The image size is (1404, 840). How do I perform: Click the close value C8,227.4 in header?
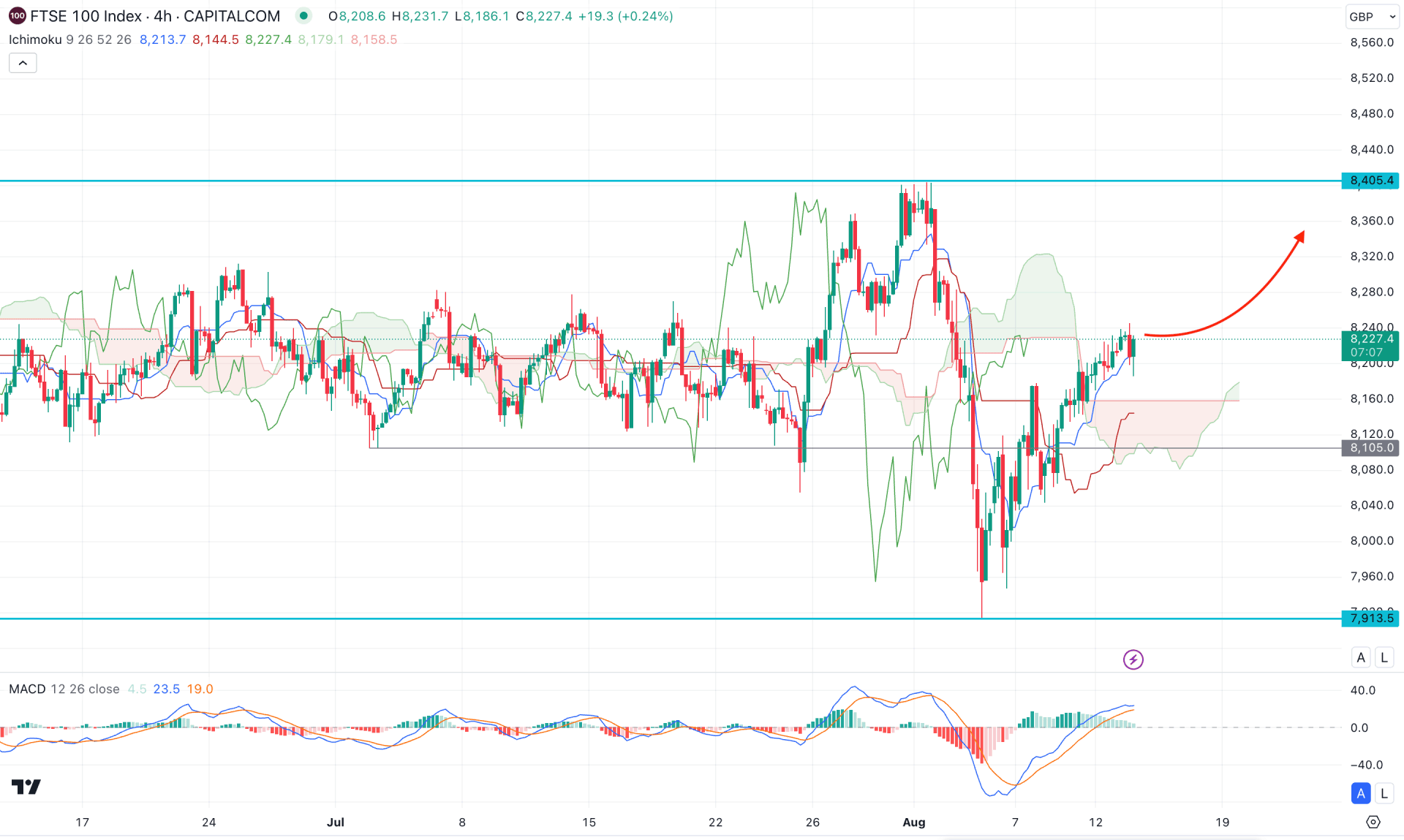pos(544,16)
